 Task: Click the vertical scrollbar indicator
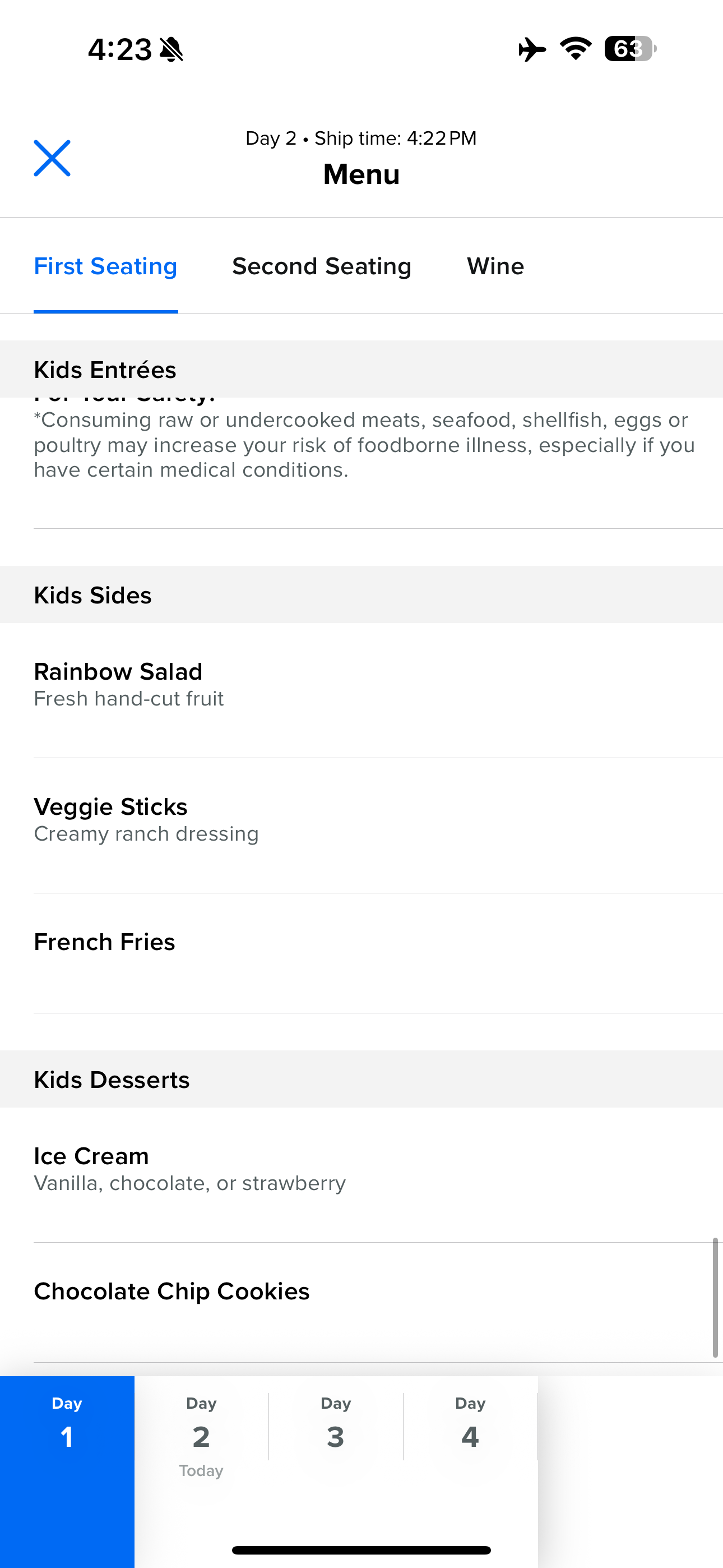tap(715, 1297)
